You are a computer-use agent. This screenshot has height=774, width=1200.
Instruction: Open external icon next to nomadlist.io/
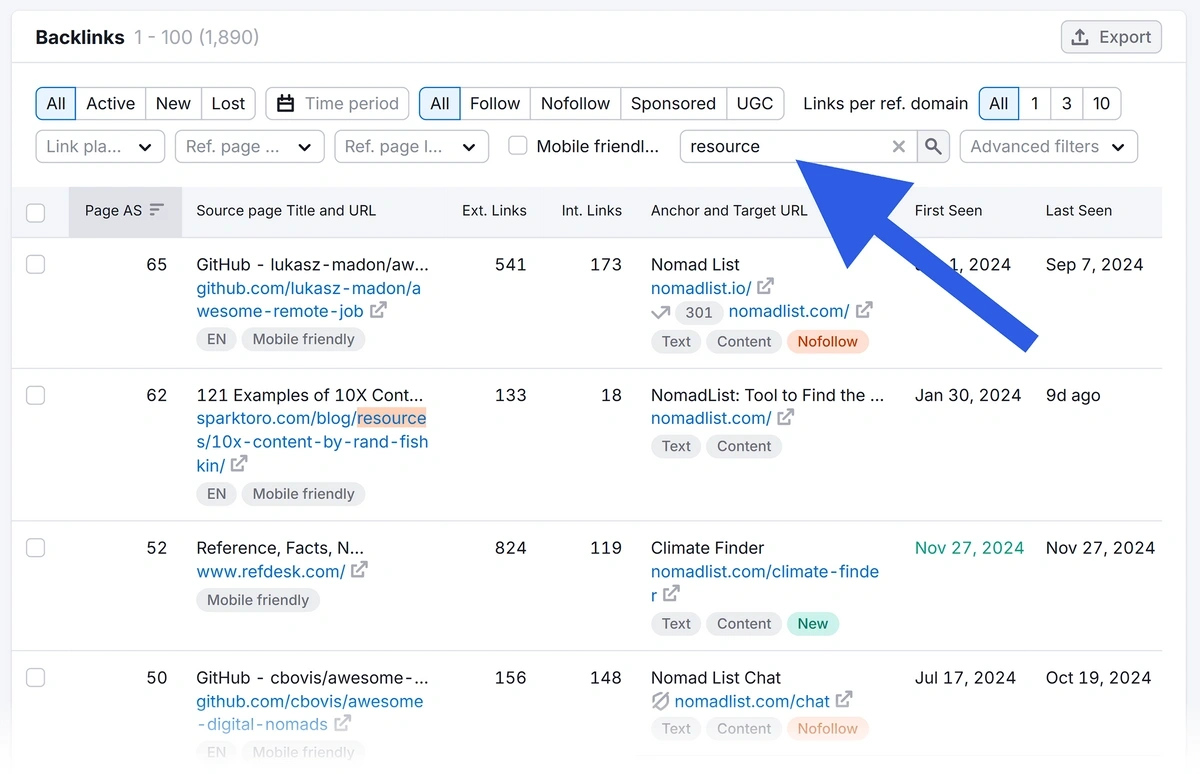click(765, 287)
